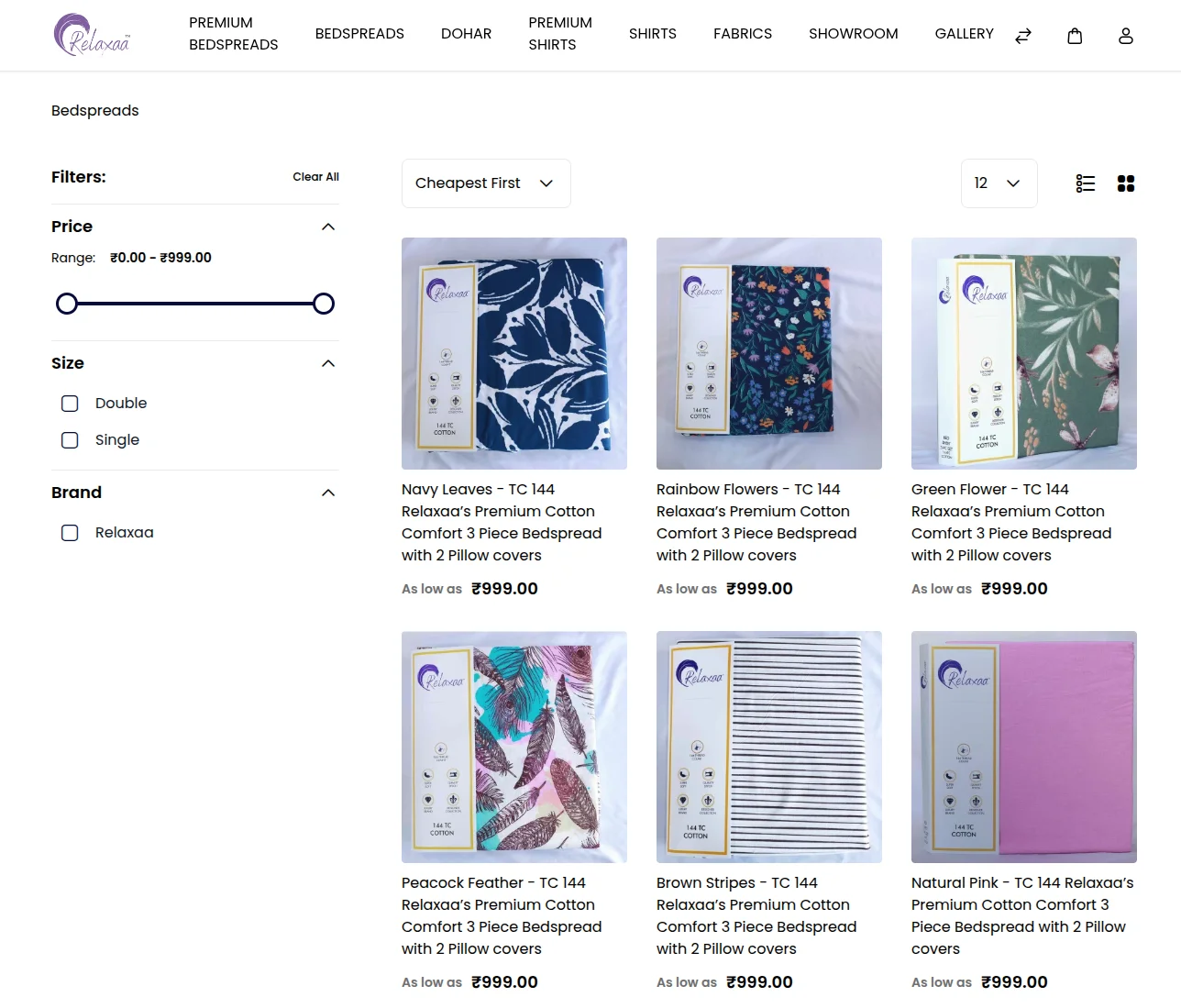Open Gallery menu item
Image resolution: width=1181 pixels, height=1008 pixels.
(964, 34)
